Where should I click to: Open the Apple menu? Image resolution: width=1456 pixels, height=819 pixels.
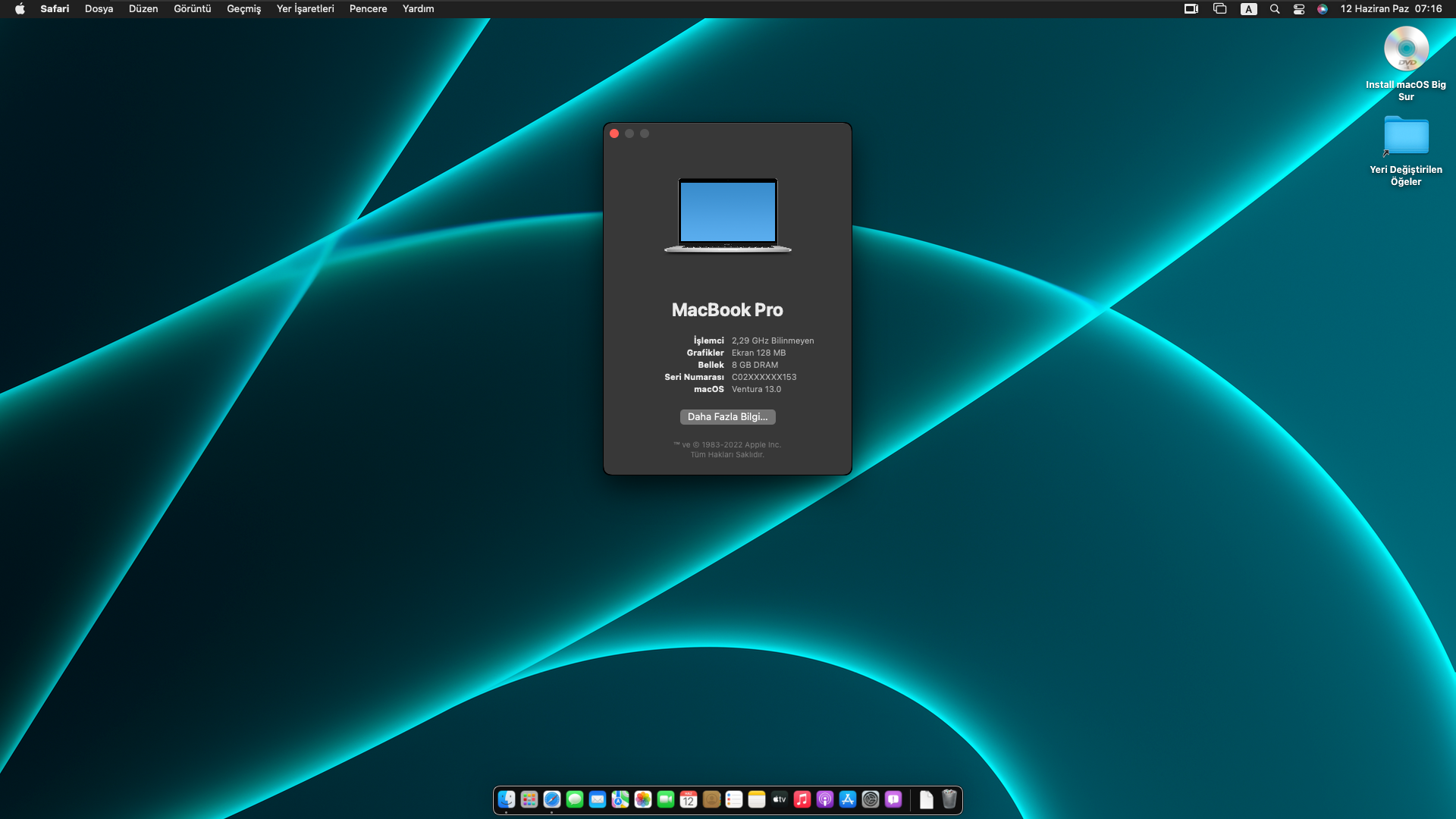coord(20,9)
